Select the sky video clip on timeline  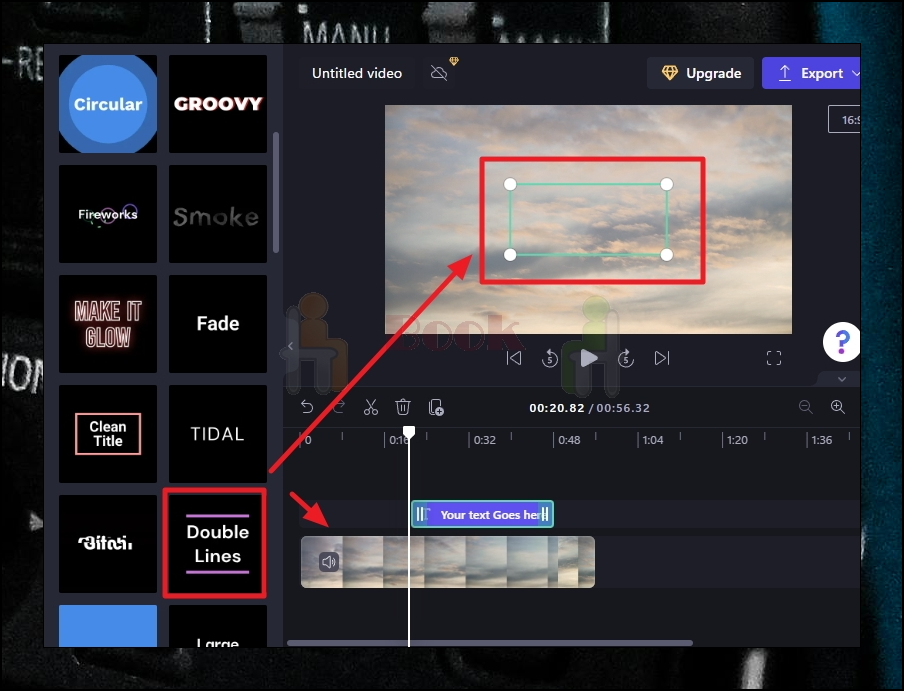(x=448, y=562)
